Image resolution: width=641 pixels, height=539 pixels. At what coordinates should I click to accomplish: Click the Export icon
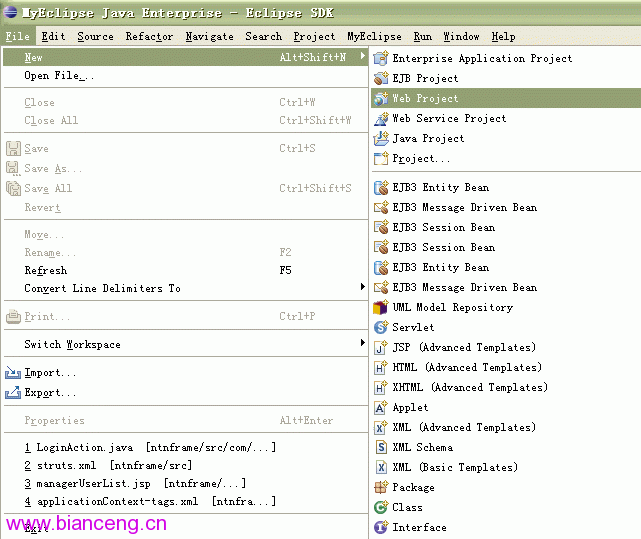pos(13,393)
